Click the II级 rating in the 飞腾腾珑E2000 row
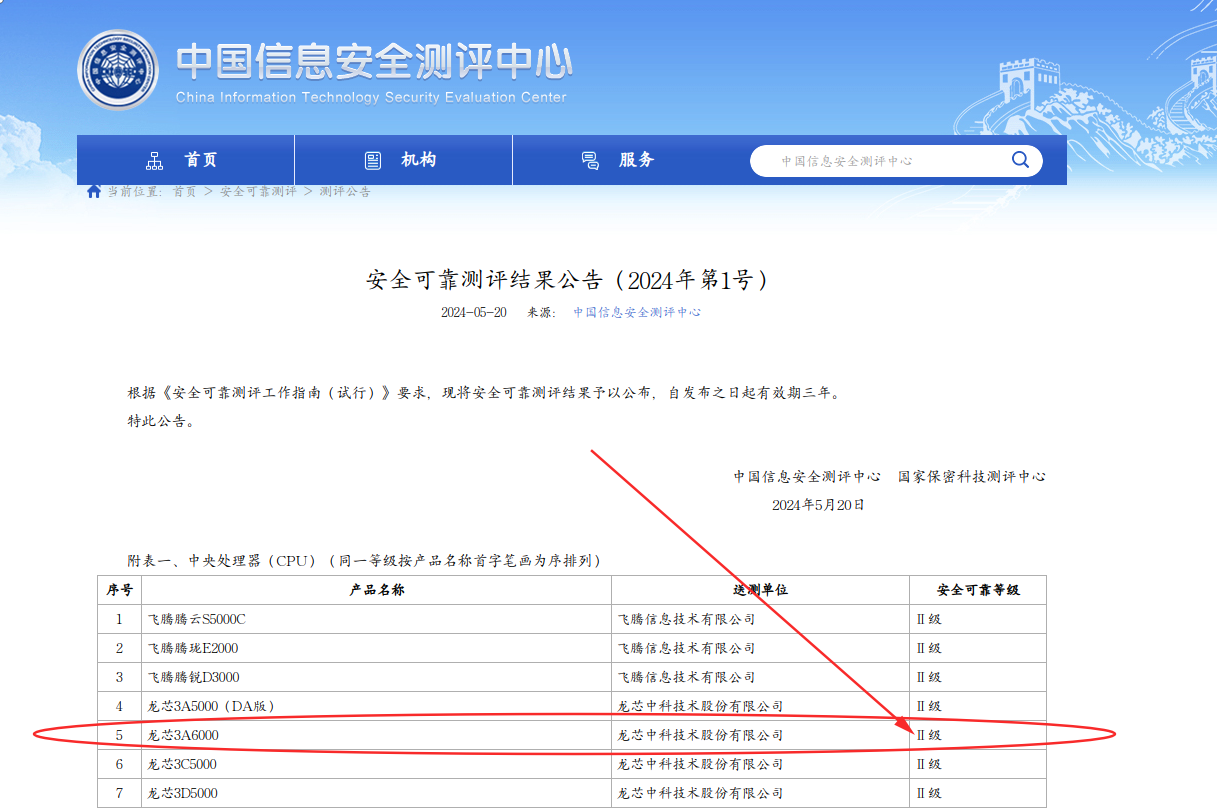This screenshot has height=808, width=1217. coord(929,648)
